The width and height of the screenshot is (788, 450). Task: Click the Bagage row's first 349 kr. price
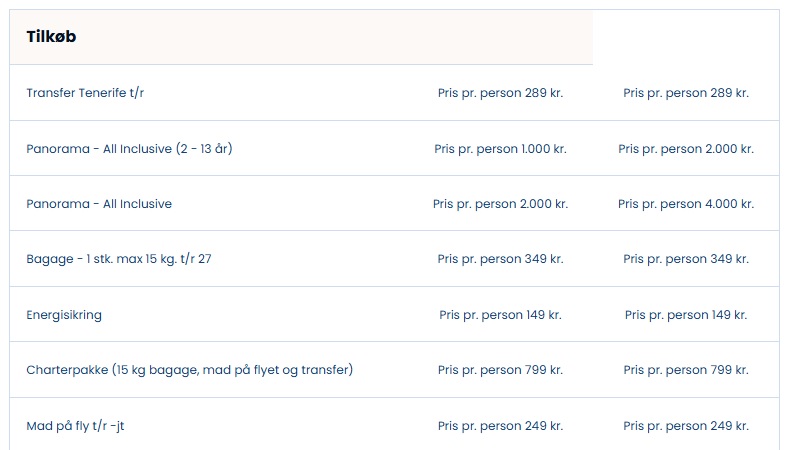tap(500, 259)
